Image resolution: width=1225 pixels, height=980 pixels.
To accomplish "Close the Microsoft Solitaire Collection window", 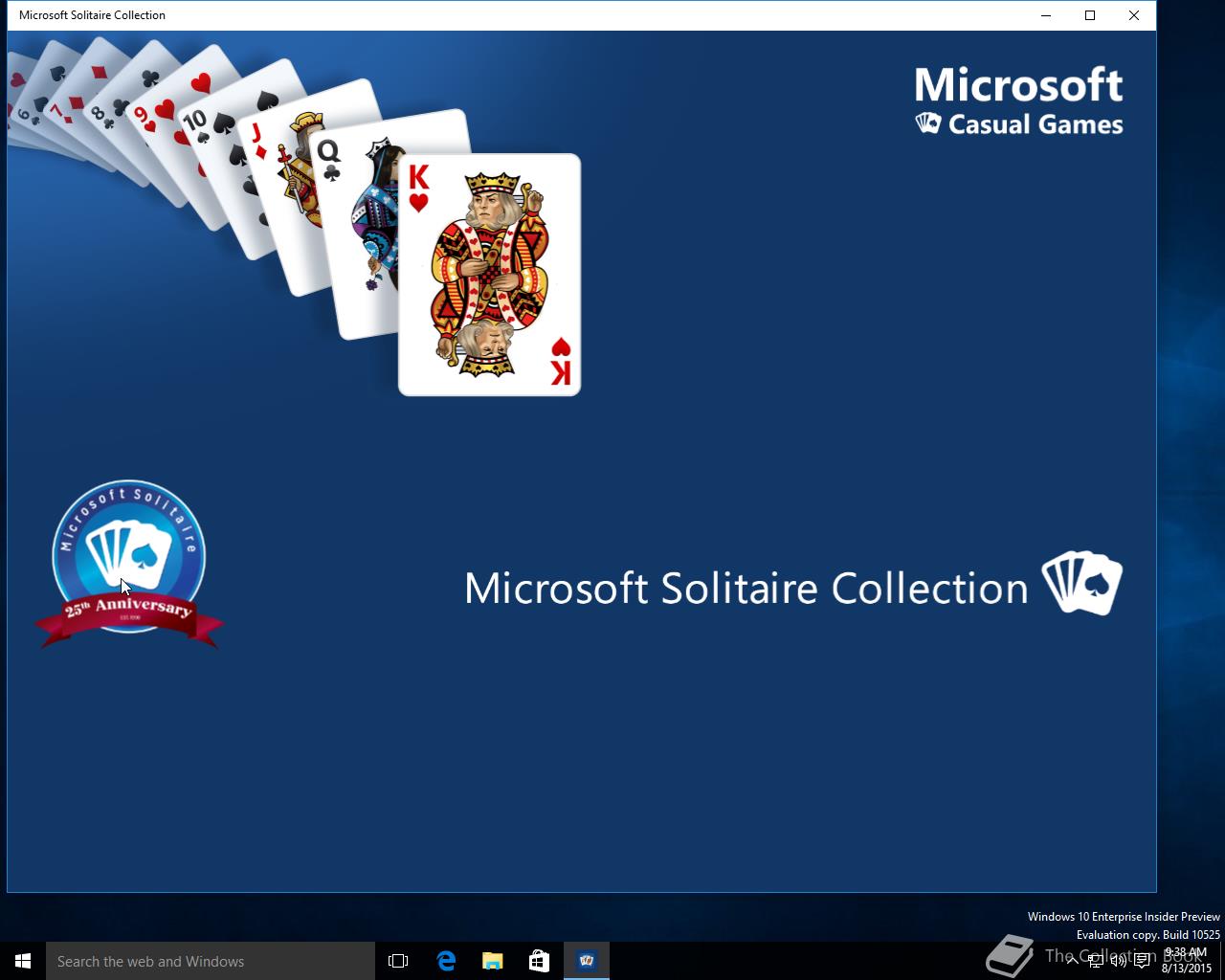I will (1134, 15).
